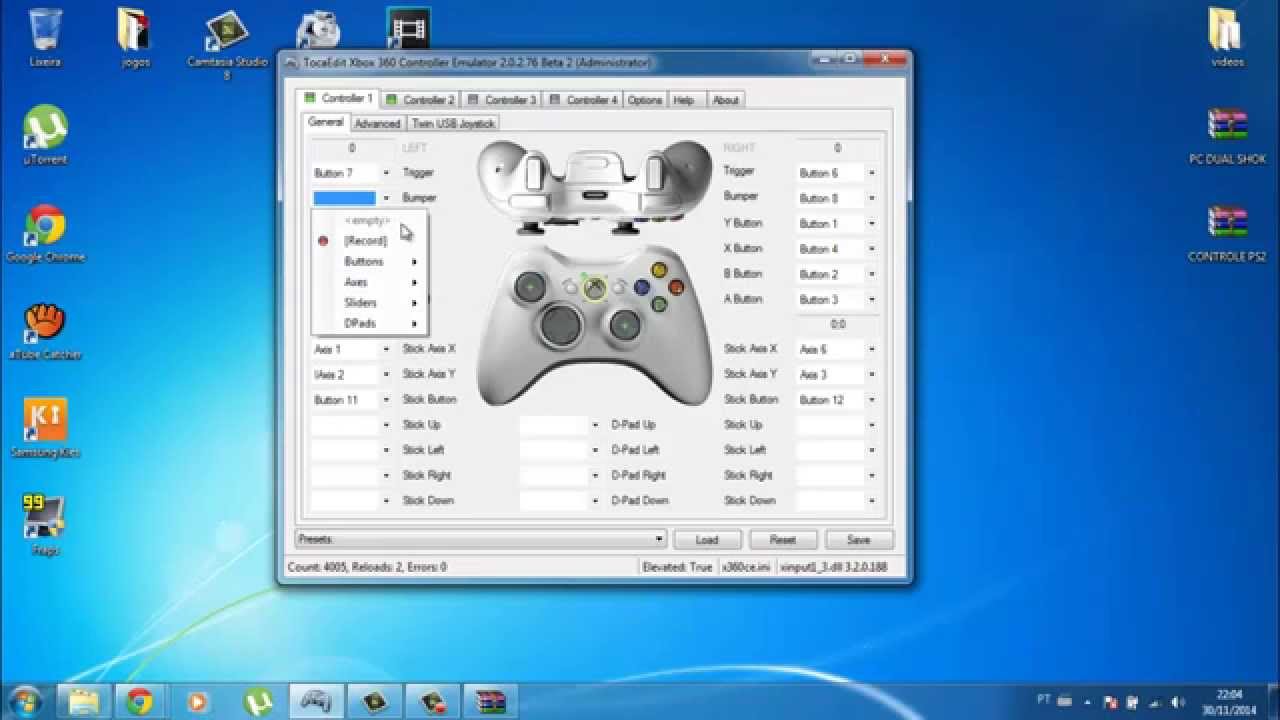Expand the left Stick Axis X dropdown

(386, 349)
